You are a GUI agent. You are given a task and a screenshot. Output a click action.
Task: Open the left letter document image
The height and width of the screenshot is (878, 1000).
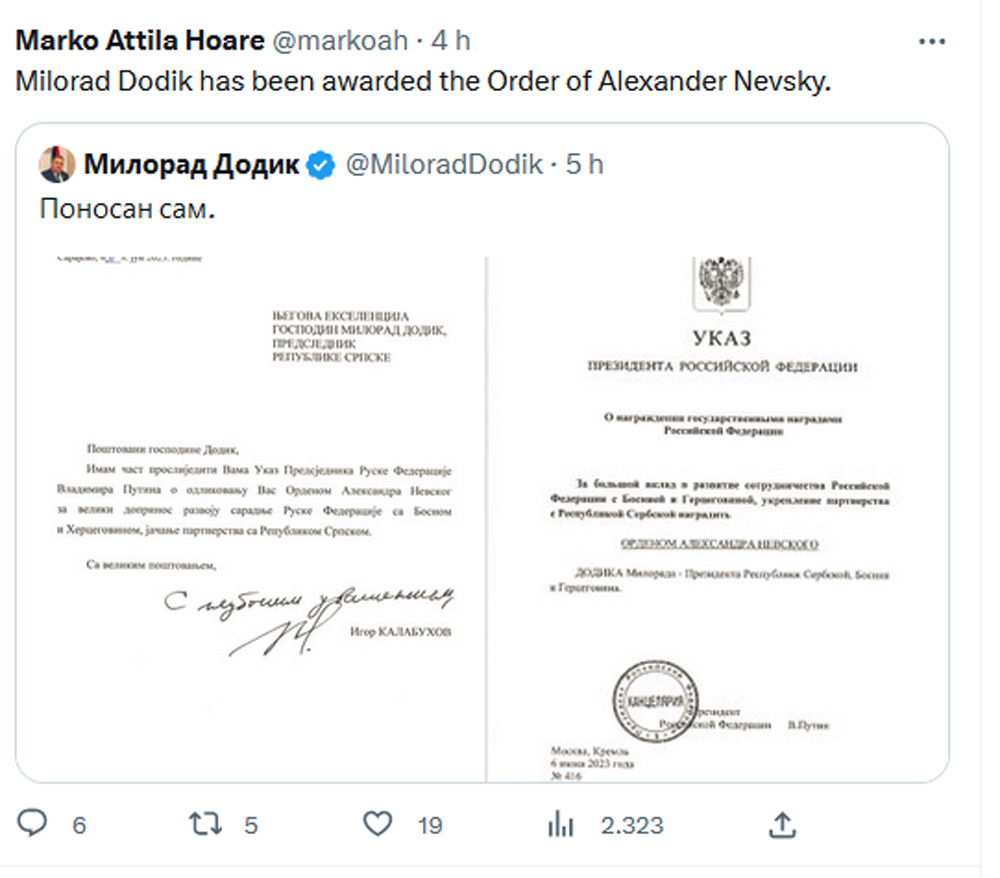pos(251,519)
